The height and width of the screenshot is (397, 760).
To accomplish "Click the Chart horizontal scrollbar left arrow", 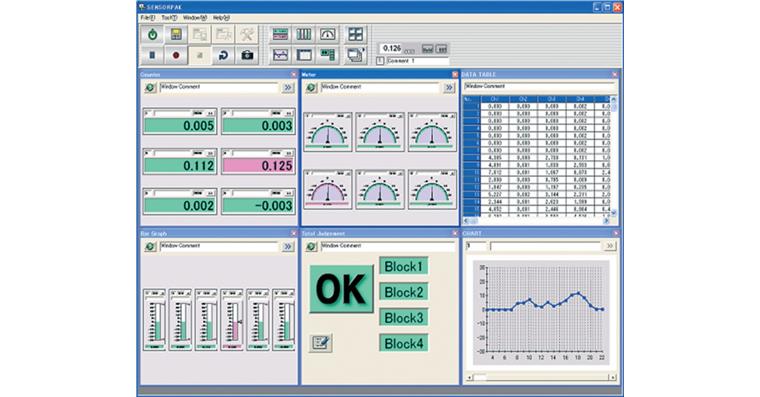I will pyautogui.click(x=469, y=377).
